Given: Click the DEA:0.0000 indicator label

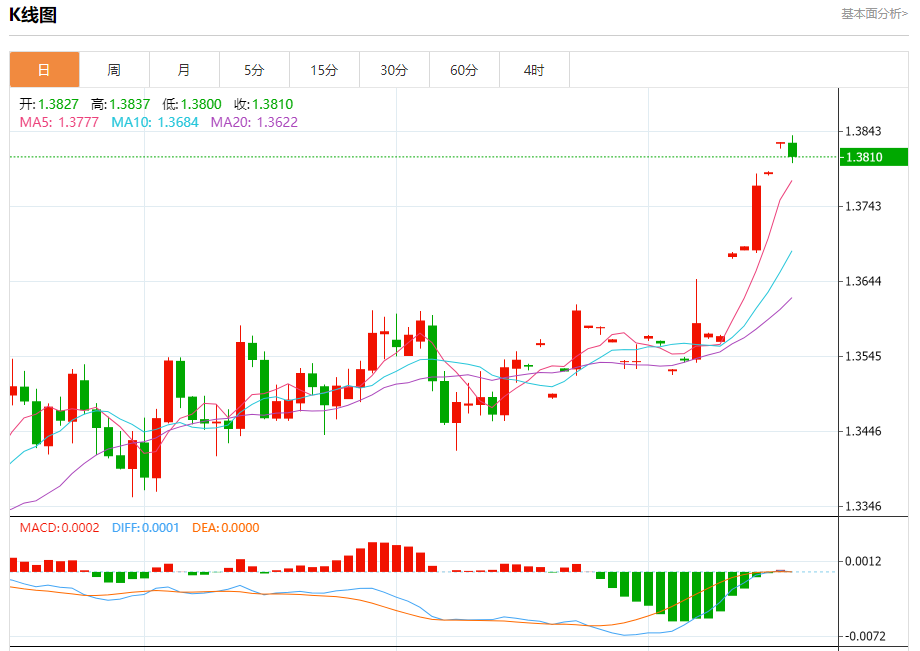Looking at the screenshot, I should point(226,528).
